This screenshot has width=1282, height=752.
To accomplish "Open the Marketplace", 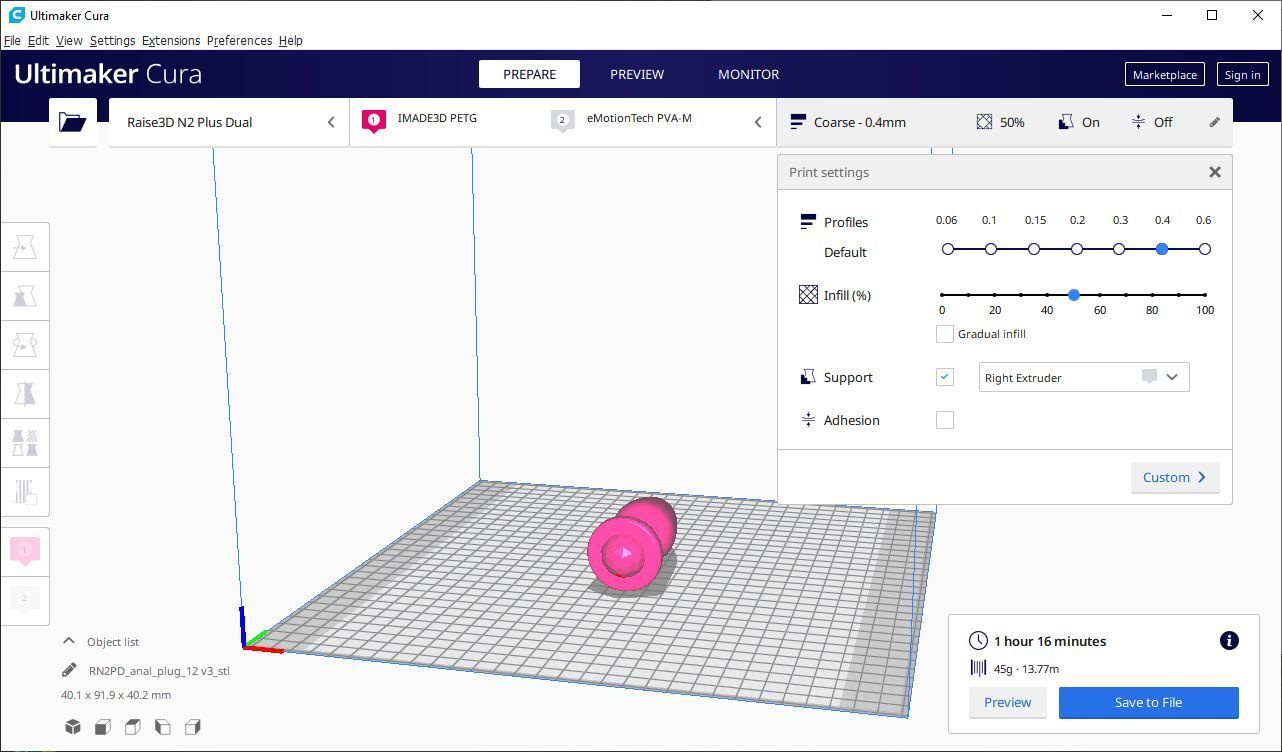I will [x=1164, y=75].
